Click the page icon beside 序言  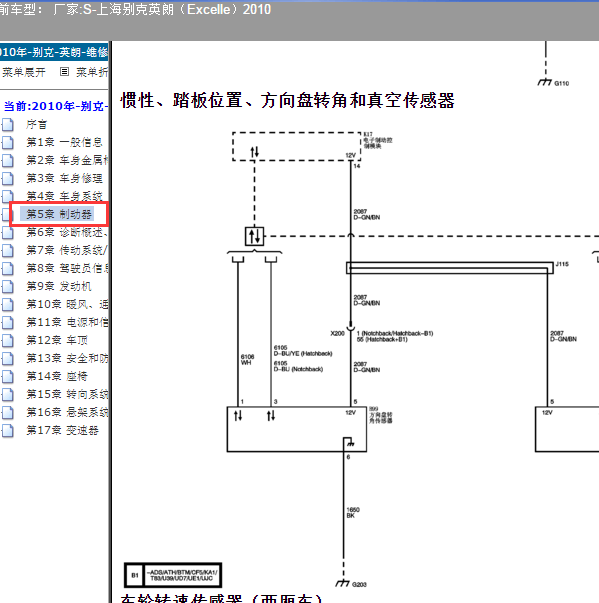coord(7,125)
